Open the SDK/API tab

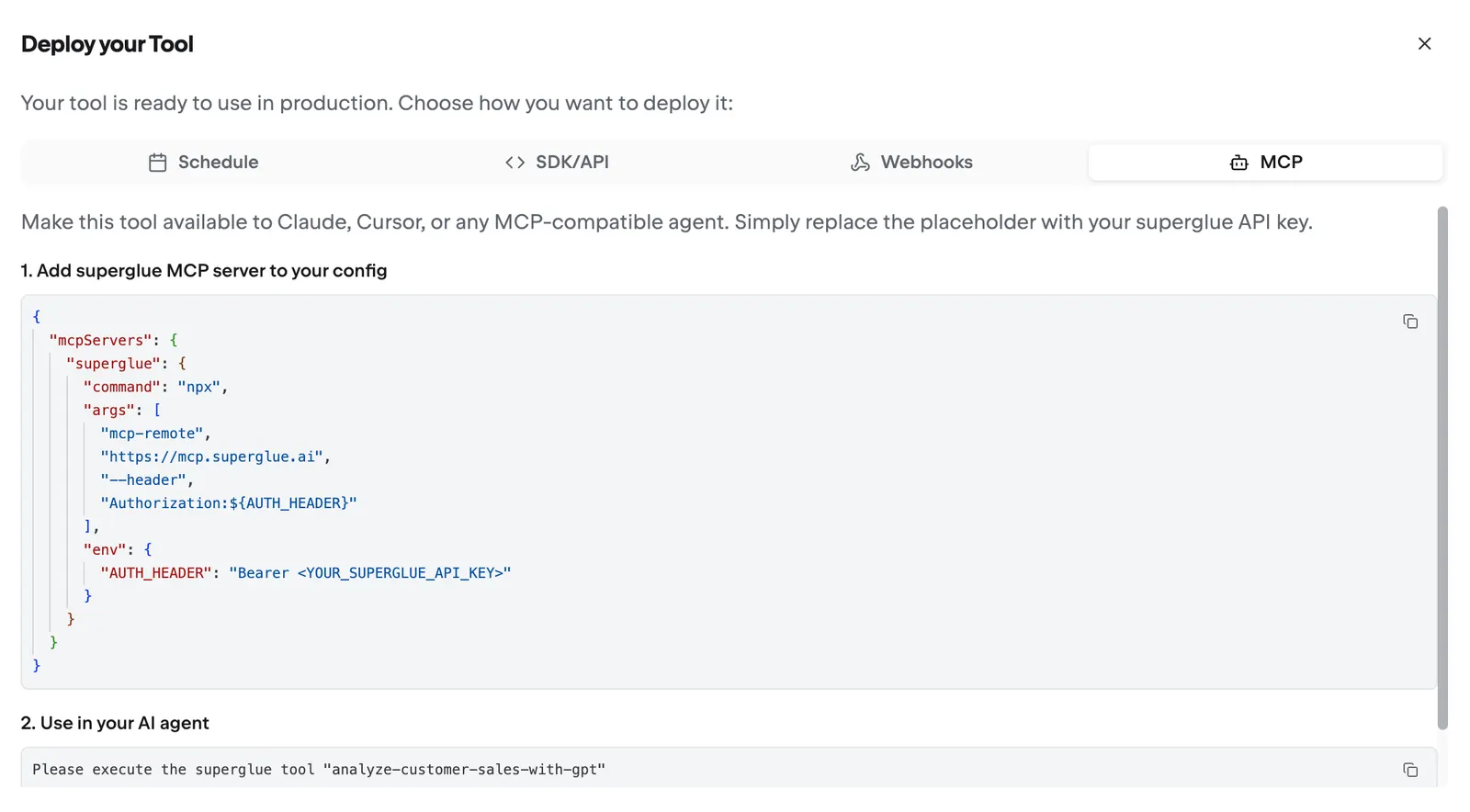pos(557,163)
